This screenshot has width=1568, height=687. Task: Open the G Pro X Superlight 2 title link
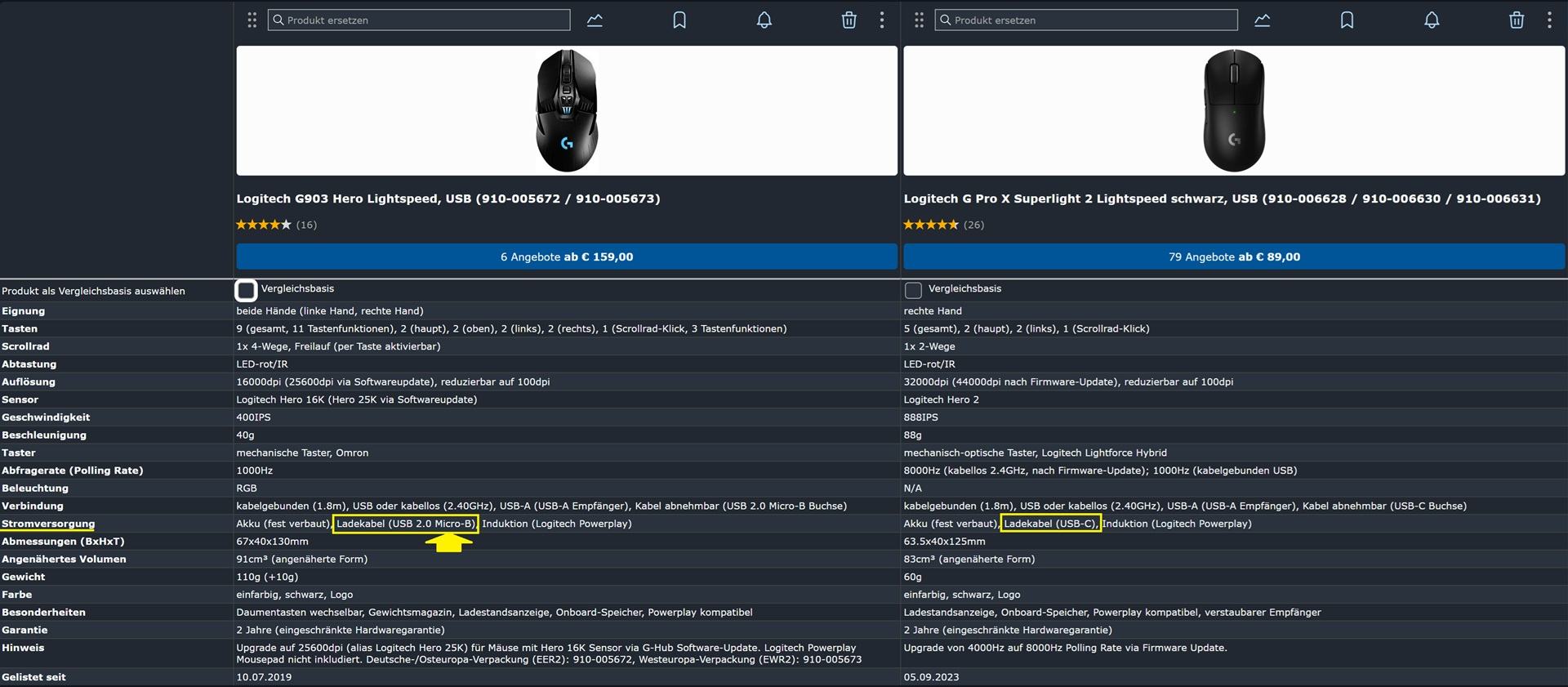[x=1222, y=199]
